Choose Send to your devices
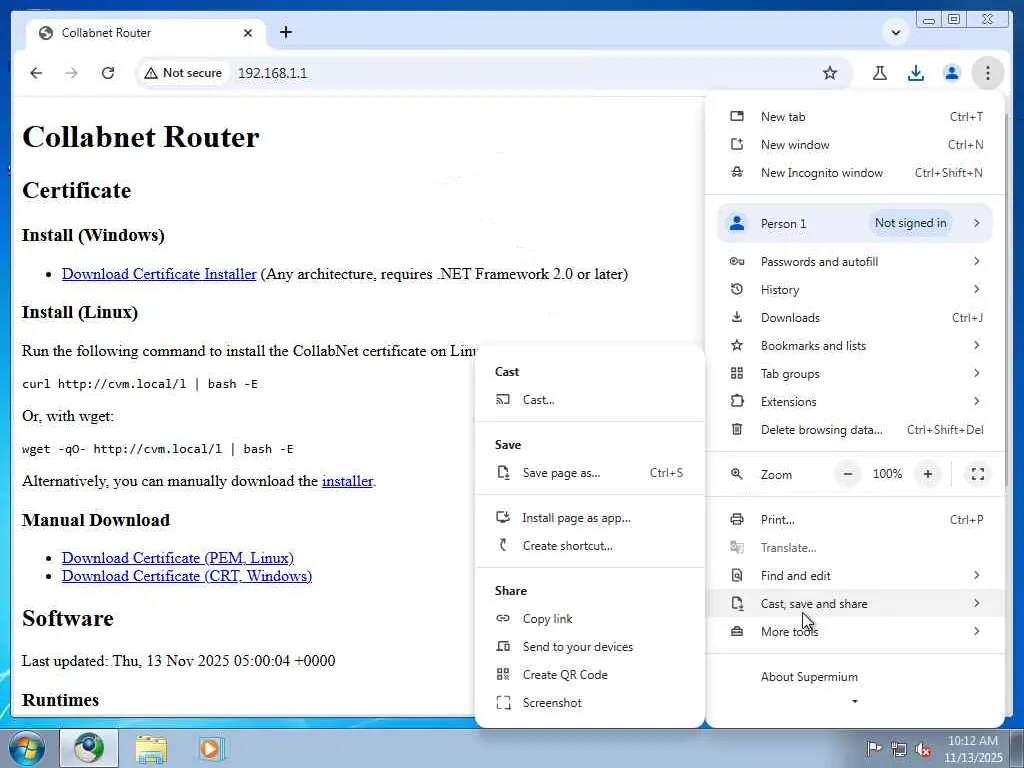1024x768 pixels. [x=590, y=647]
